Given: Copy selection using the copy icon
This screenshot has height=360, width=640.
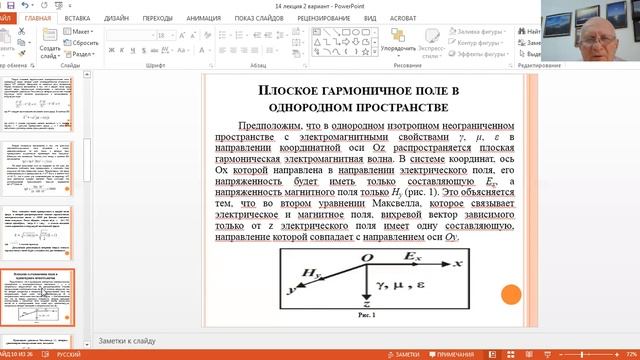Looking at the screenshot, I should 21,42.
